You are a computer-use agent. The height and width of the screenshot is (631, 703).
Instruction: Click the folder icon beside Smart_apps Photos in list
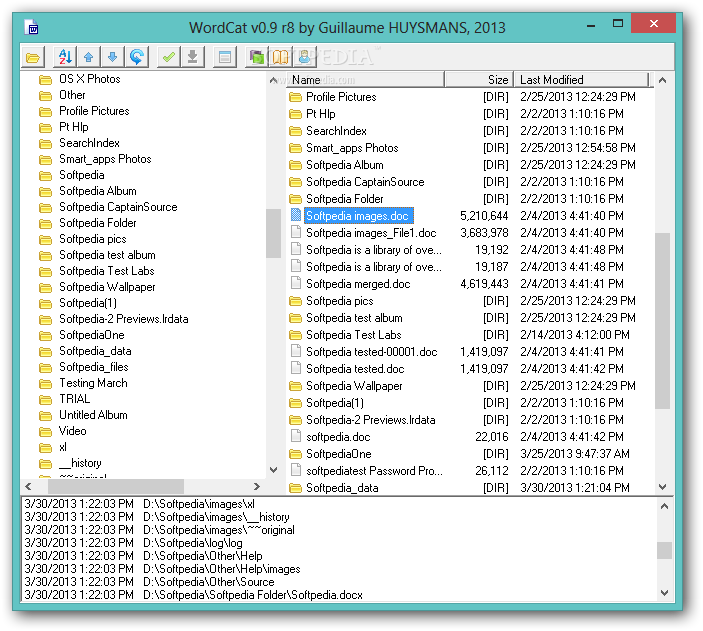point(295,148)
